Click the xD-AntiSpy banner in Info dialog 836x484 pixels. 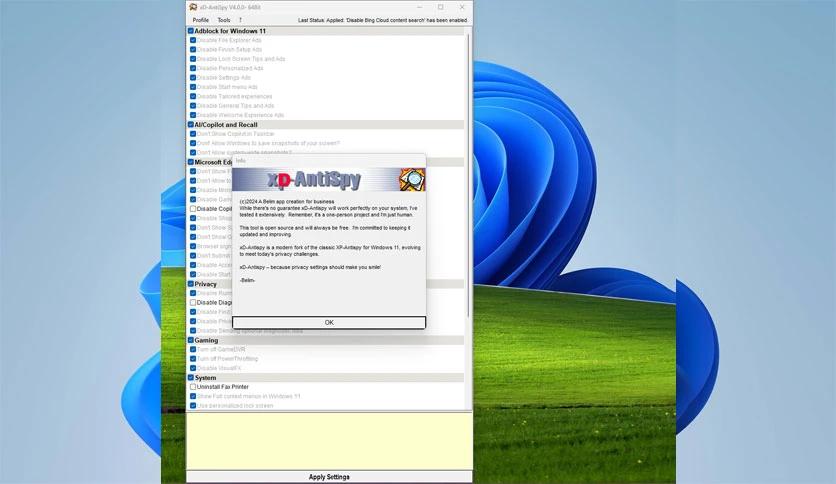pyautogui.click(x=329, y=180)
